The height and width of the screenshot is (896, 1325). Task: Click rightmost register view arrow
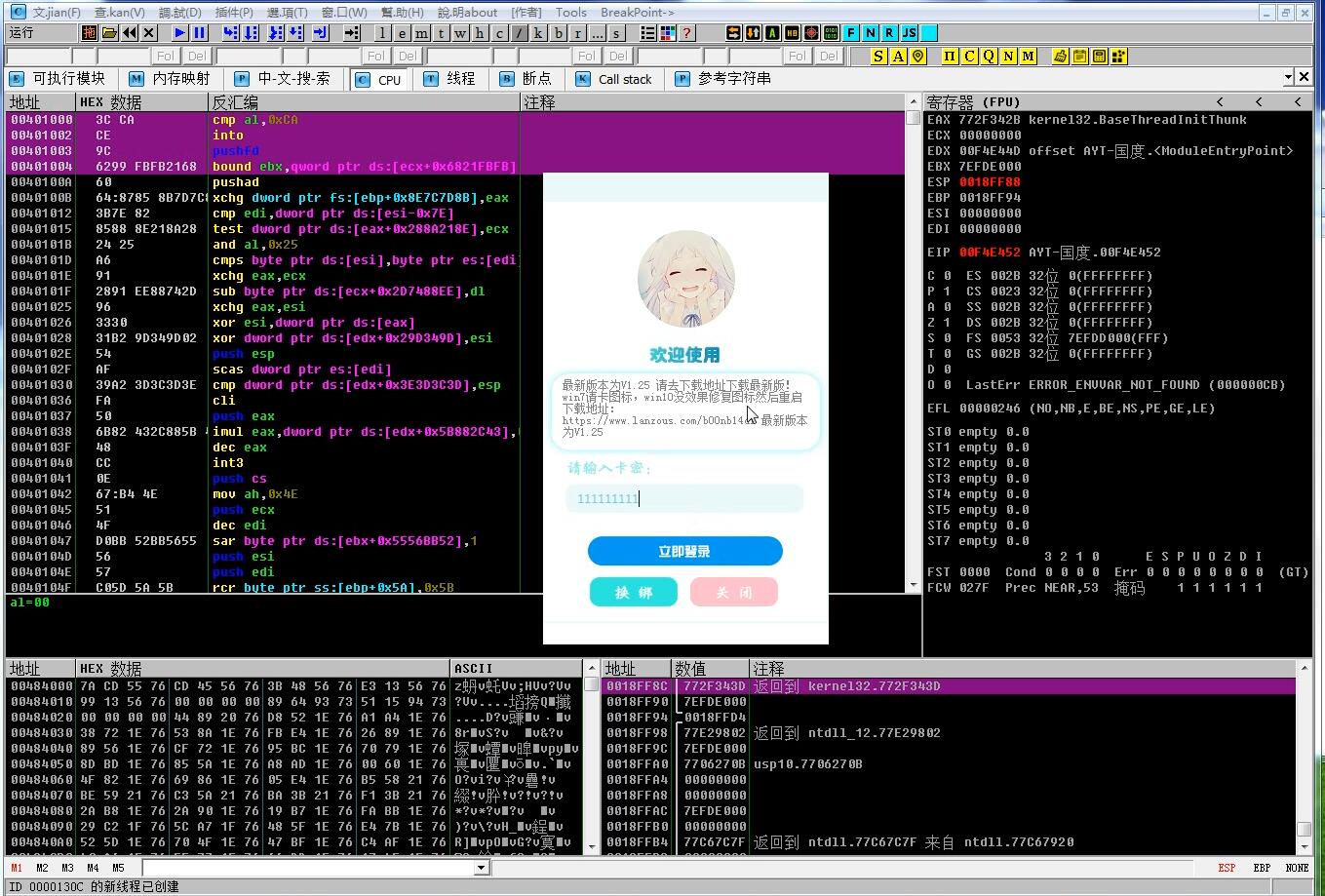[x=1298, y=101]
